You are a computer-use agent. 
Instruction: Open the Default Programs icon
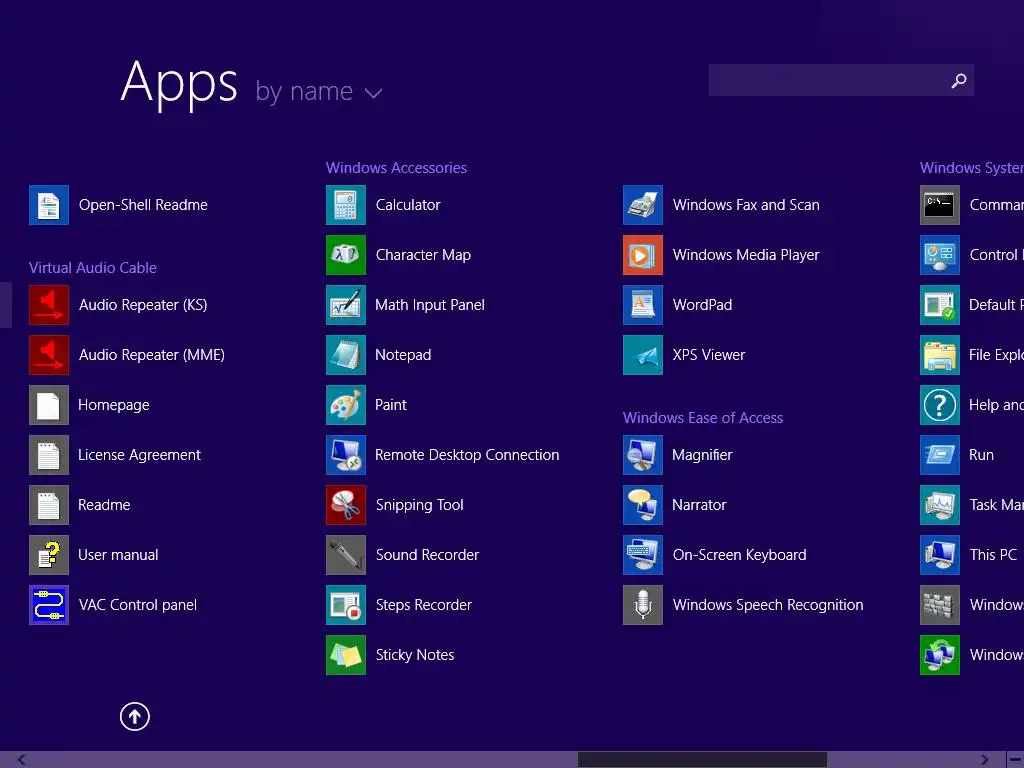click(x=940, y=305)
